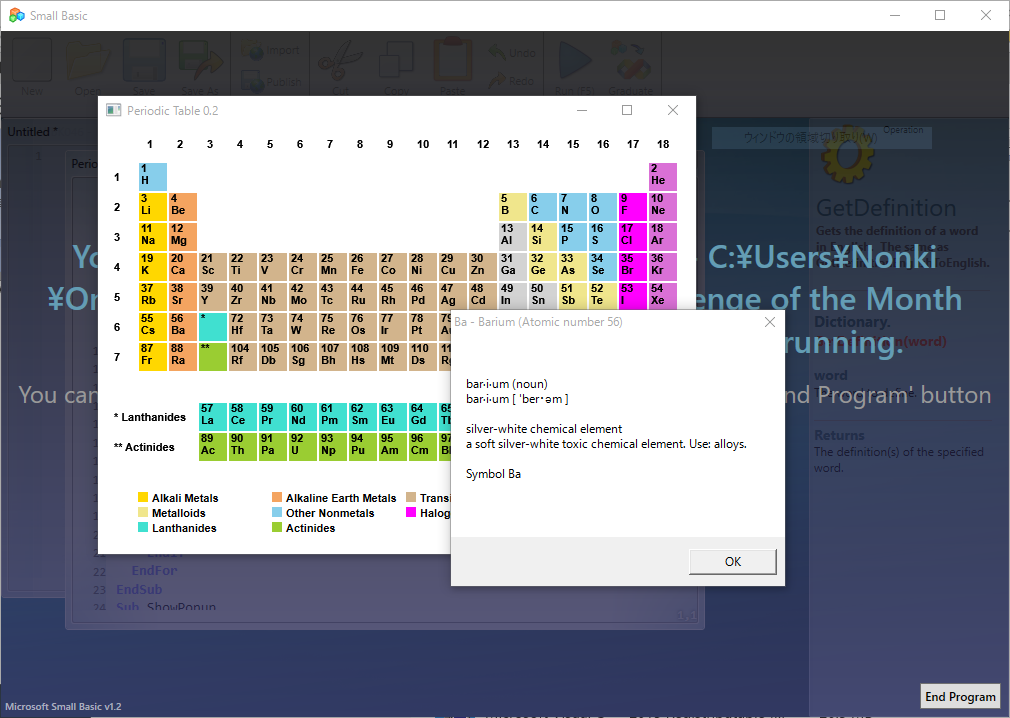Select Helium in the periodic table
Screen dimensions: 1010x718
(662, 176)
